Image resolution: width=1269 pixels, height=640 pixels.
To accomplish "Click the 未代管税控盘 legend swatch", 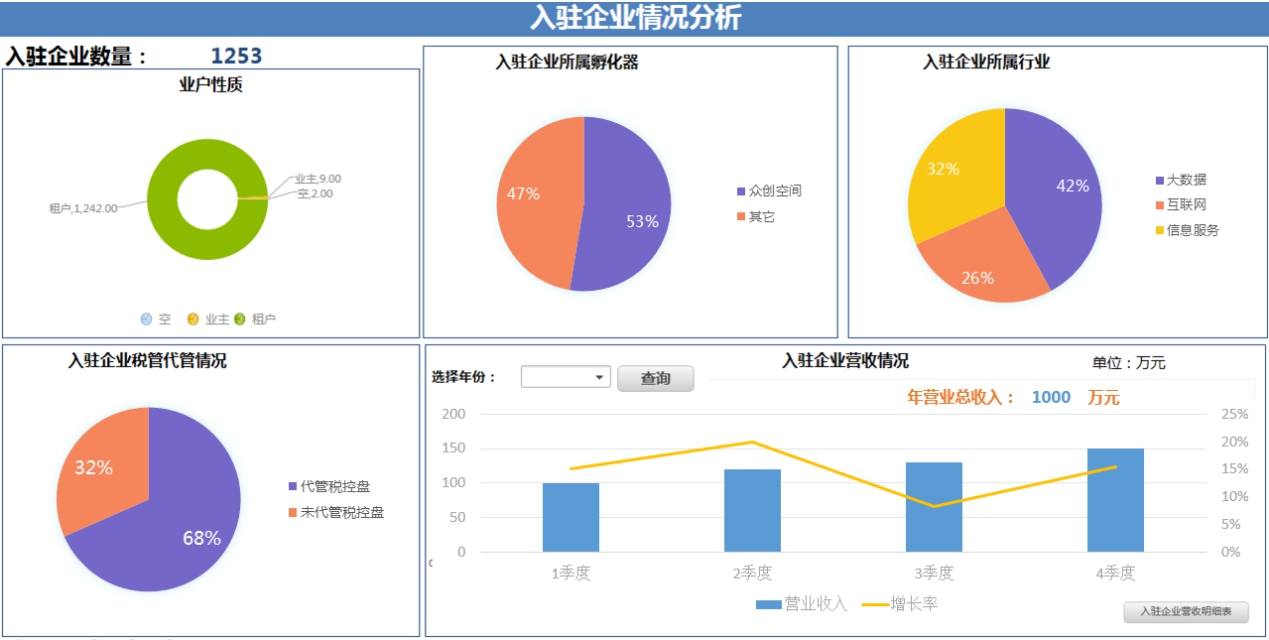I will (x=293, y=513).
